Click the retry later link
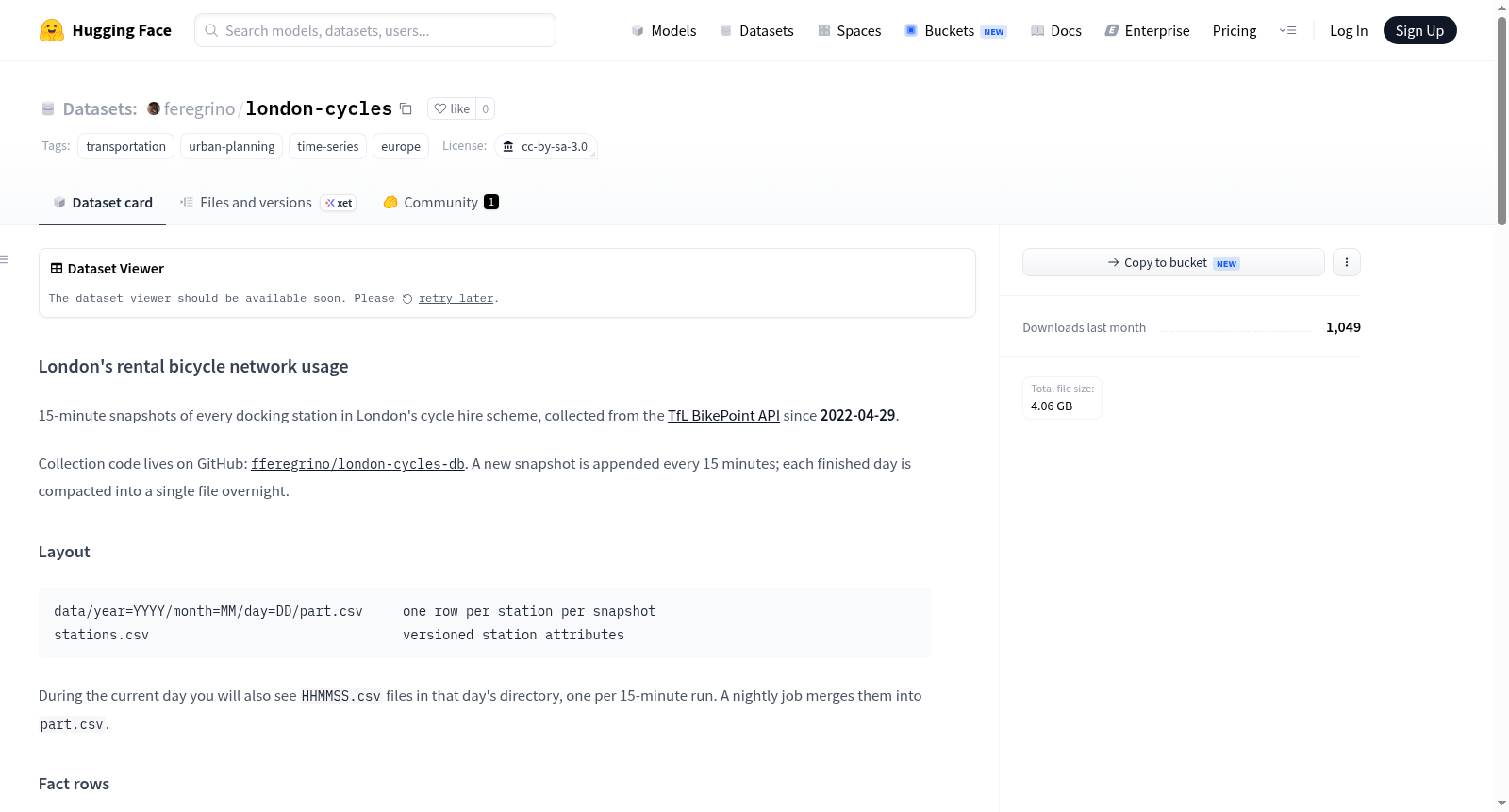 pyautogui.click(x=456, y=299)
